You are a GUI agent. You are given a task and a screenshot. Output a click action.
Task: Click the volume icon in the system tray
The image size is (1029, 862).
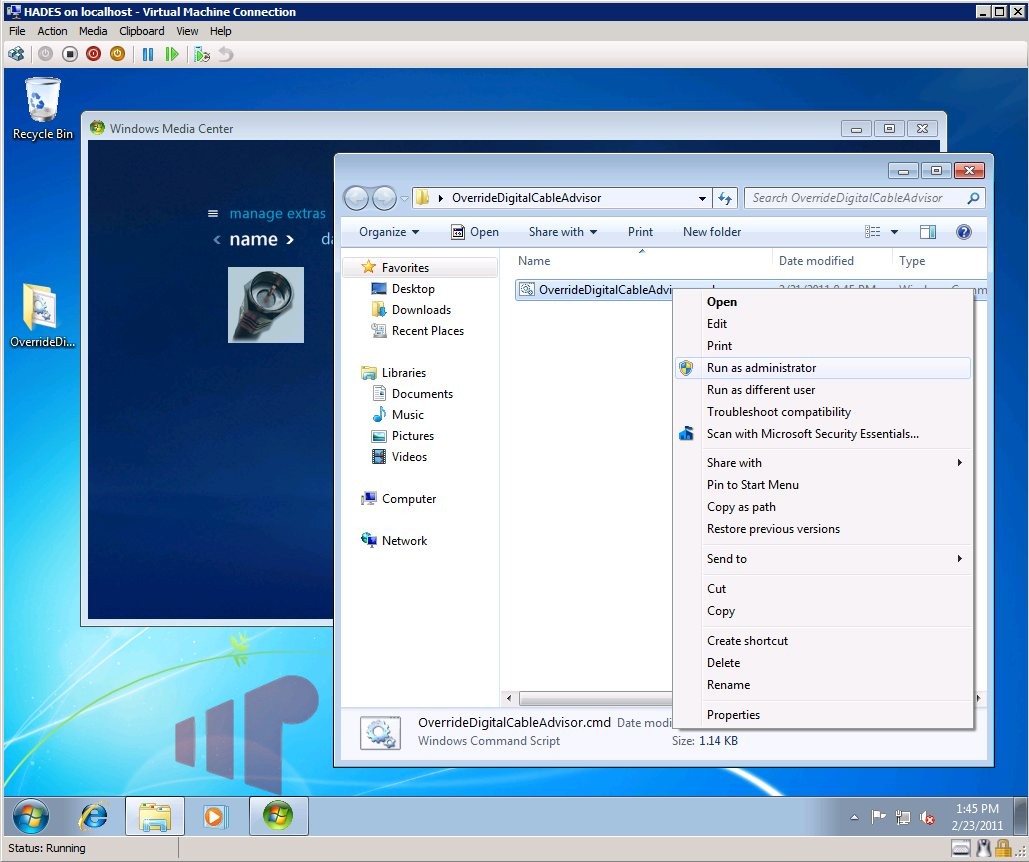[x=927, y=817]
